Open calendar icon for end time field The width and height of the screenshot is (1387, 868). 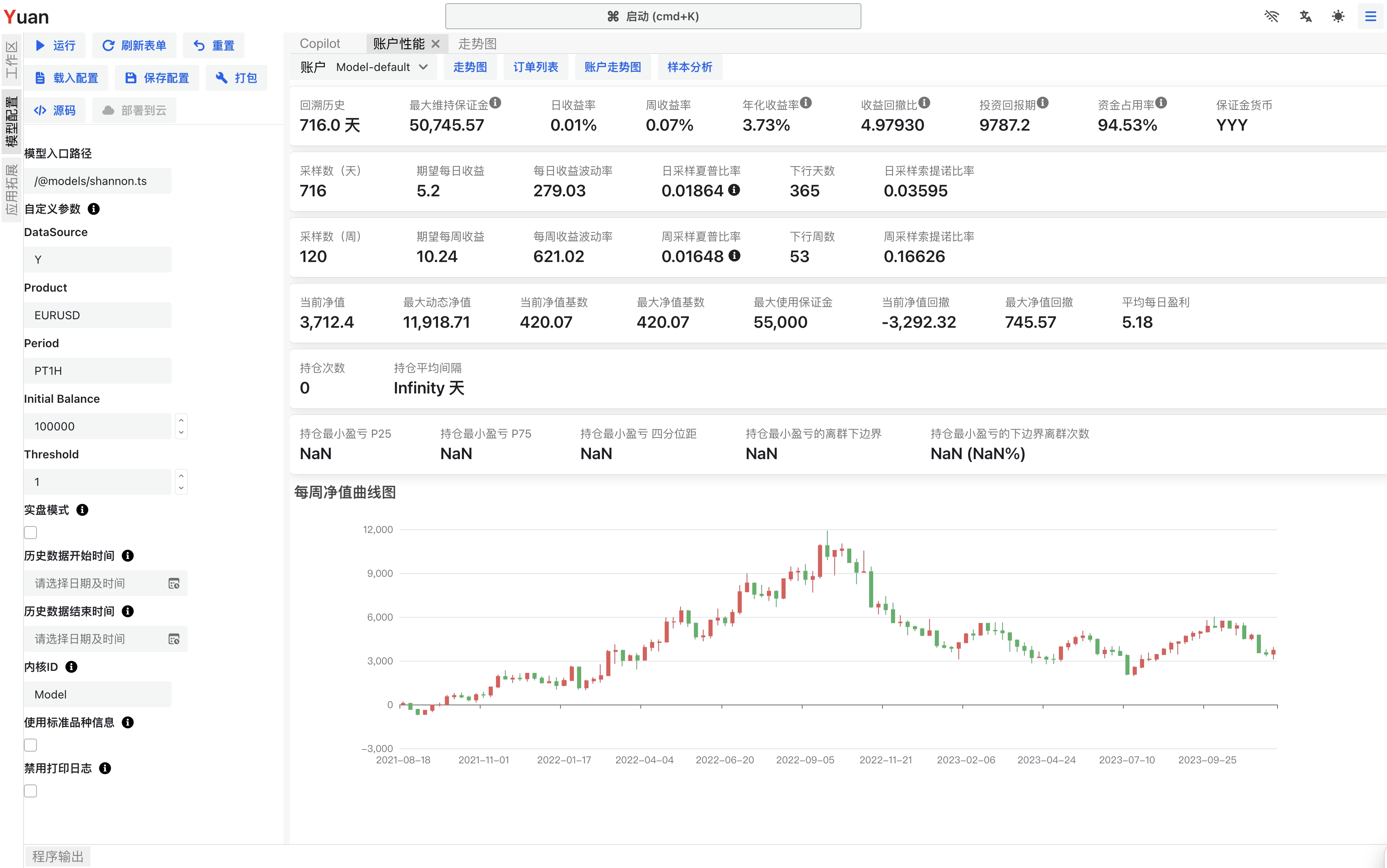point(174,639)
